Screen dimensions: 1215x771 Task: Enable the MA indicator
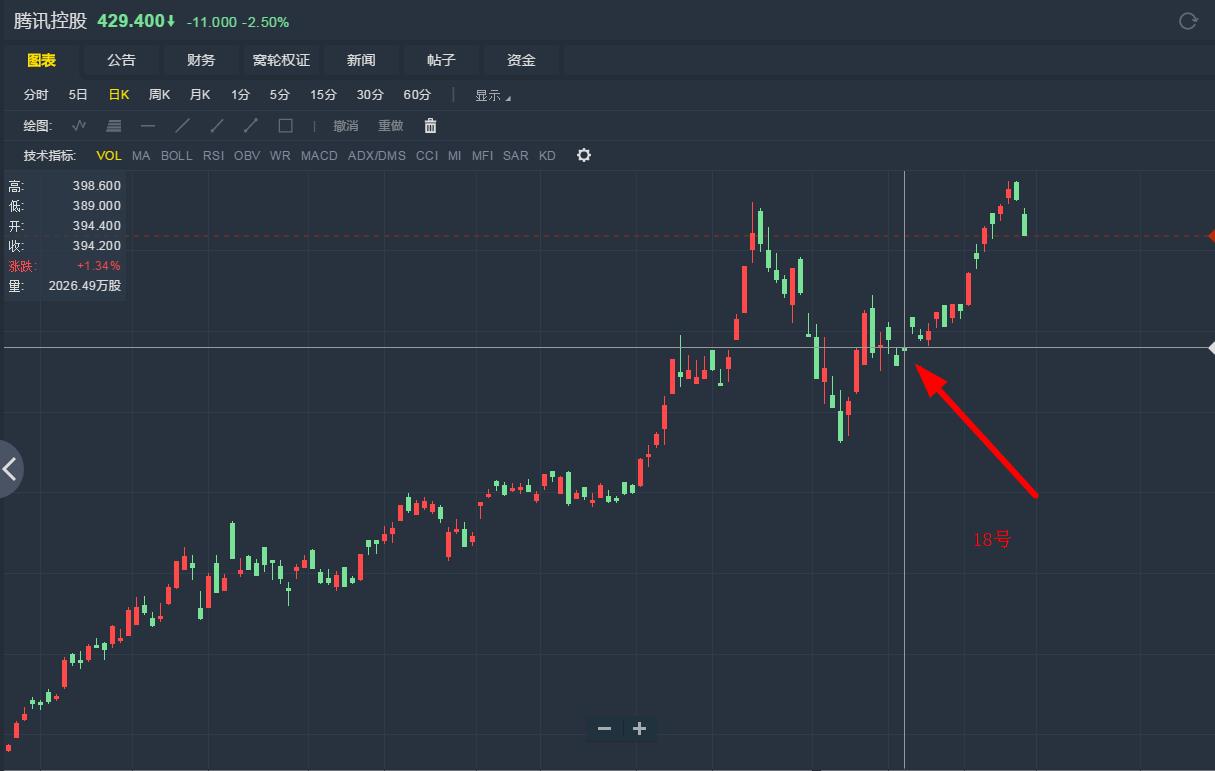click(x=141, y=156)
